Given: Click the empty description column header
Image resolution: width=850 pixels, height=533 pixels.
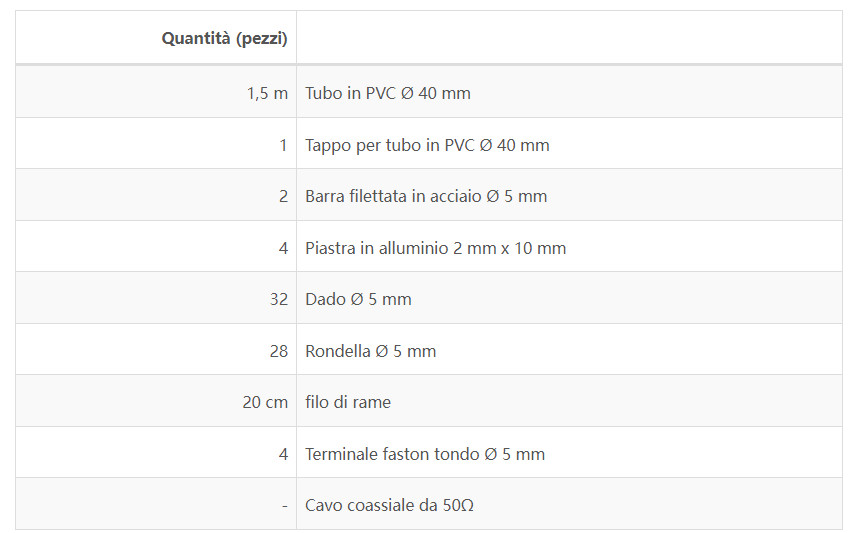Looking at the screenshot, I should (569, 38).
